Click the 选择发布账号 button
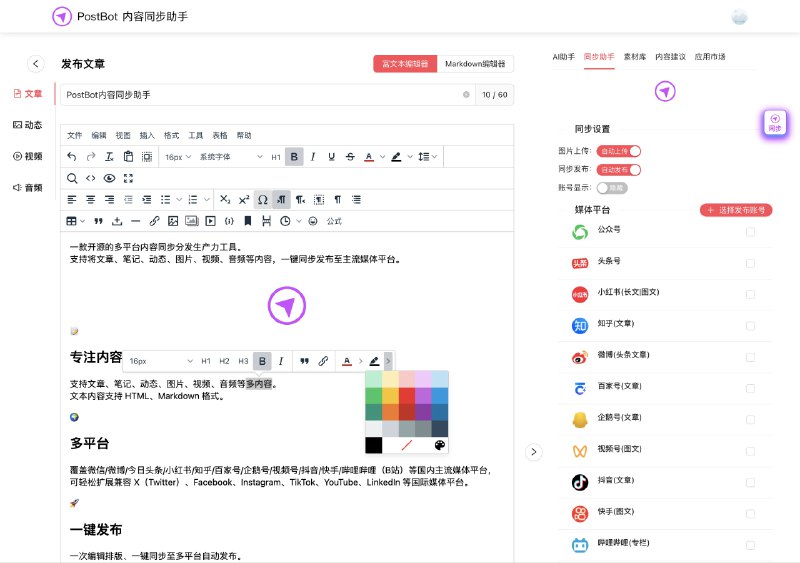The image size is (800, 563). click(736, 210)
